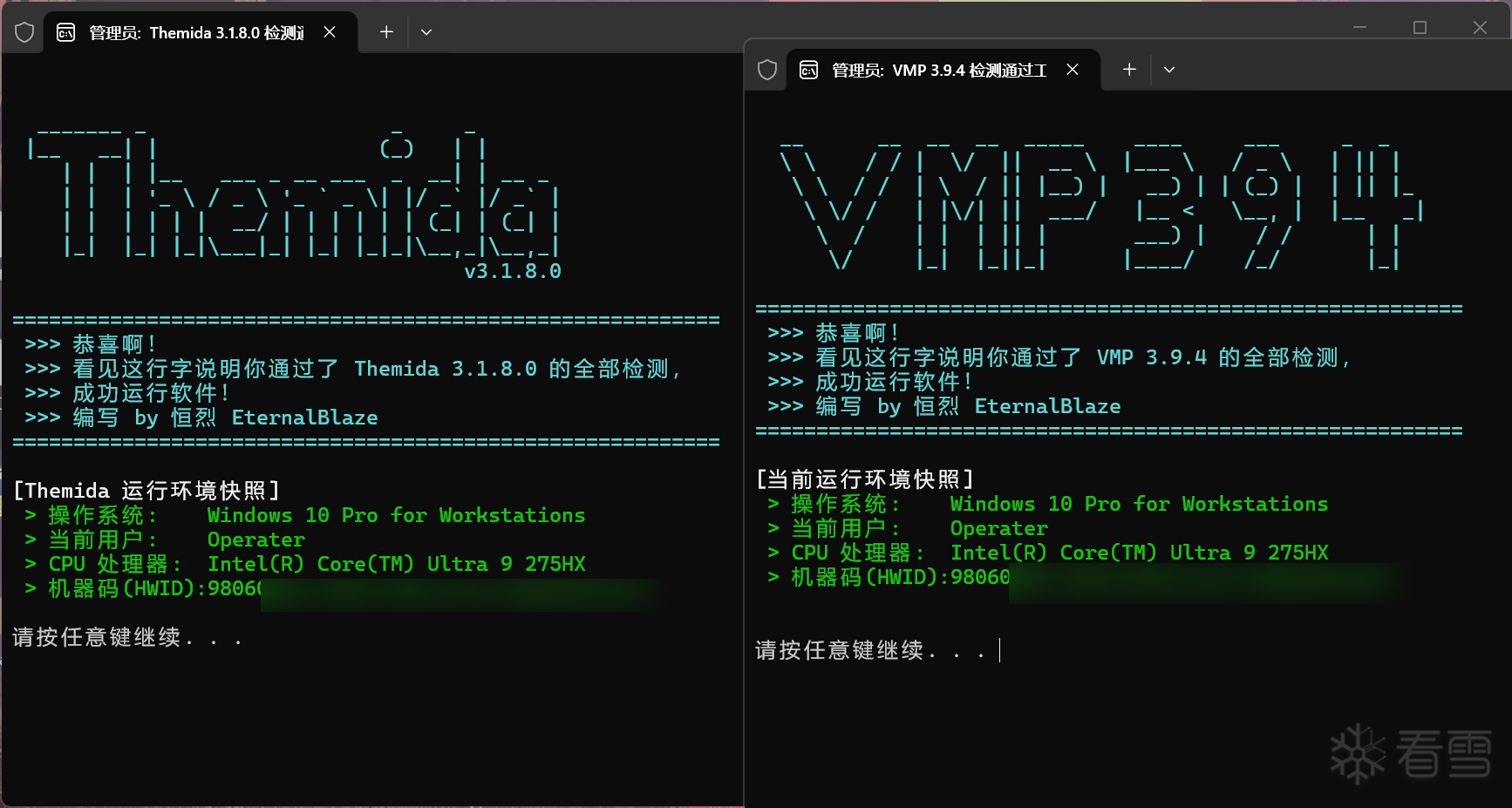Click the Operater username in the Themida window

[256, 540]
